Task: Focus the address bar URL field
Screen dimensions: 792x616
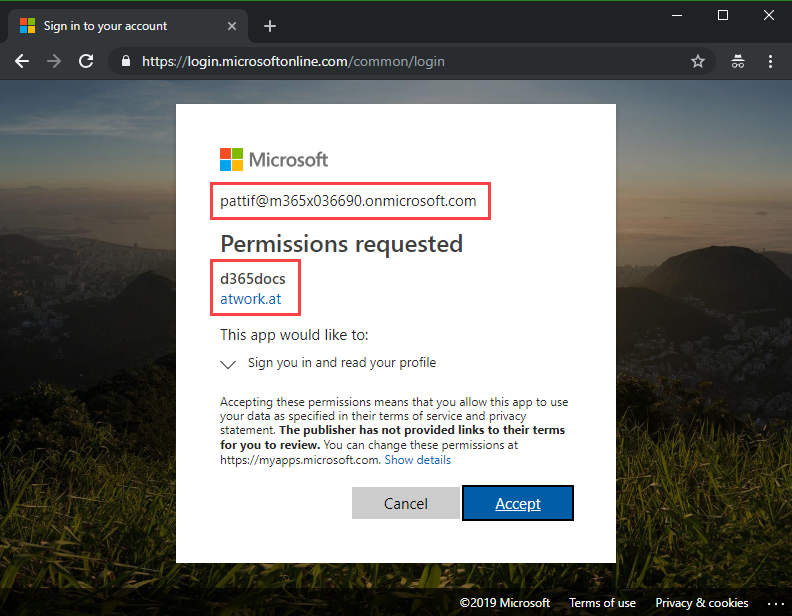Action: click(x=400, y=61)
